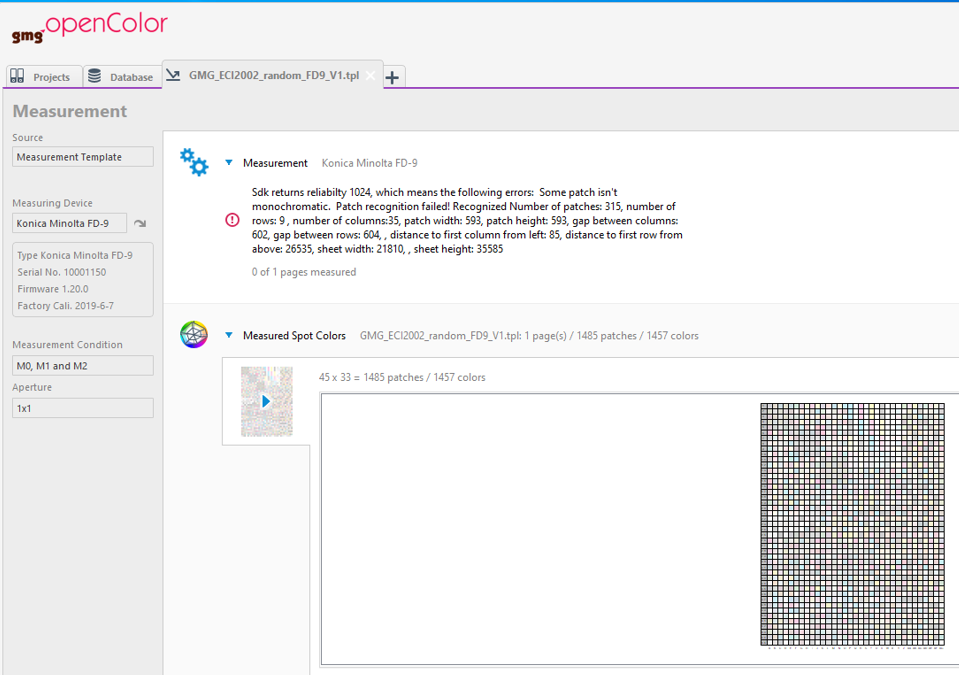This screenshot has width=959, height=675.
Task: Switch to the Database tab
Action: (x=122, y=76)
